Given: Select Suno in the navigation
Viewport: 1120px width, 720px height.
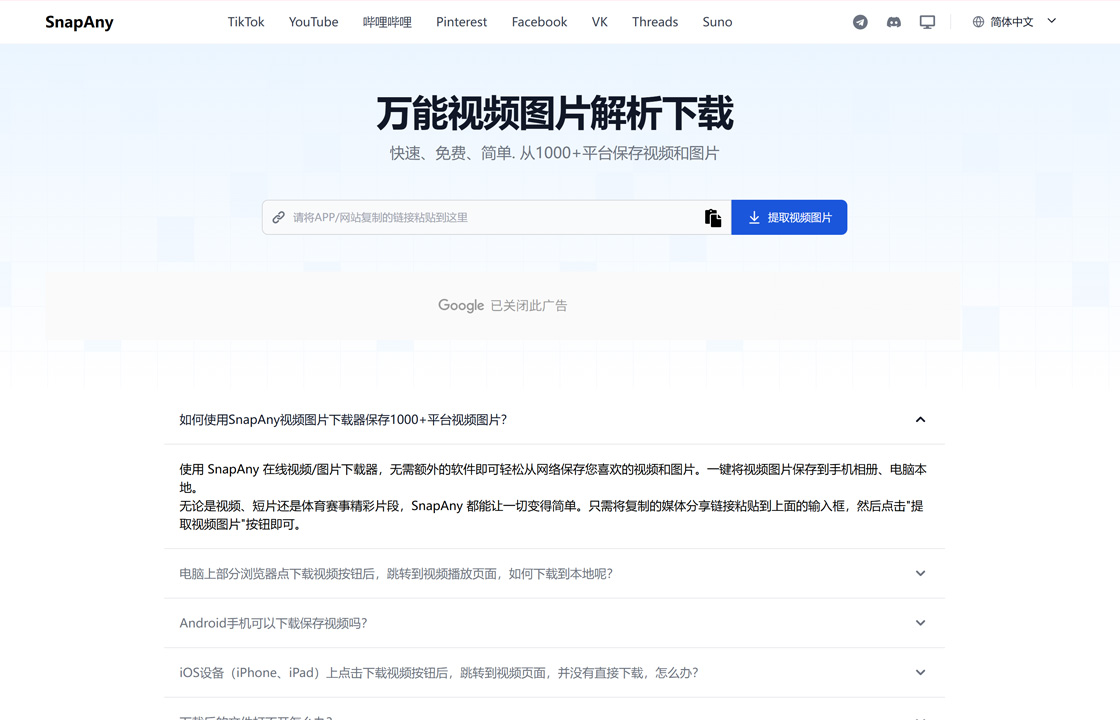Looking at the screenshot, I should coord(717,22).
